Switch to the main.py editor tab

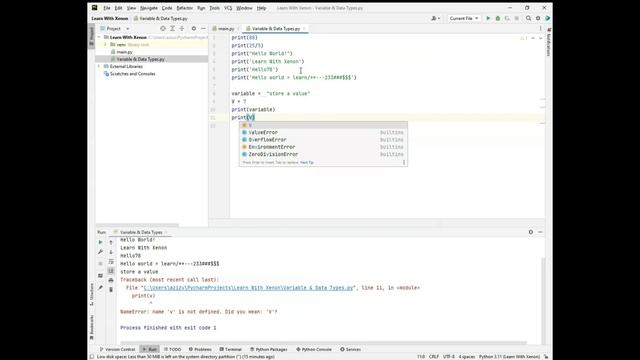[225, 29]
